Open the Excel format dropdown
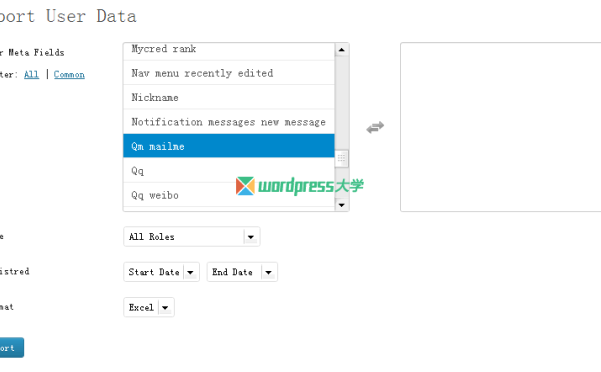 149,307
